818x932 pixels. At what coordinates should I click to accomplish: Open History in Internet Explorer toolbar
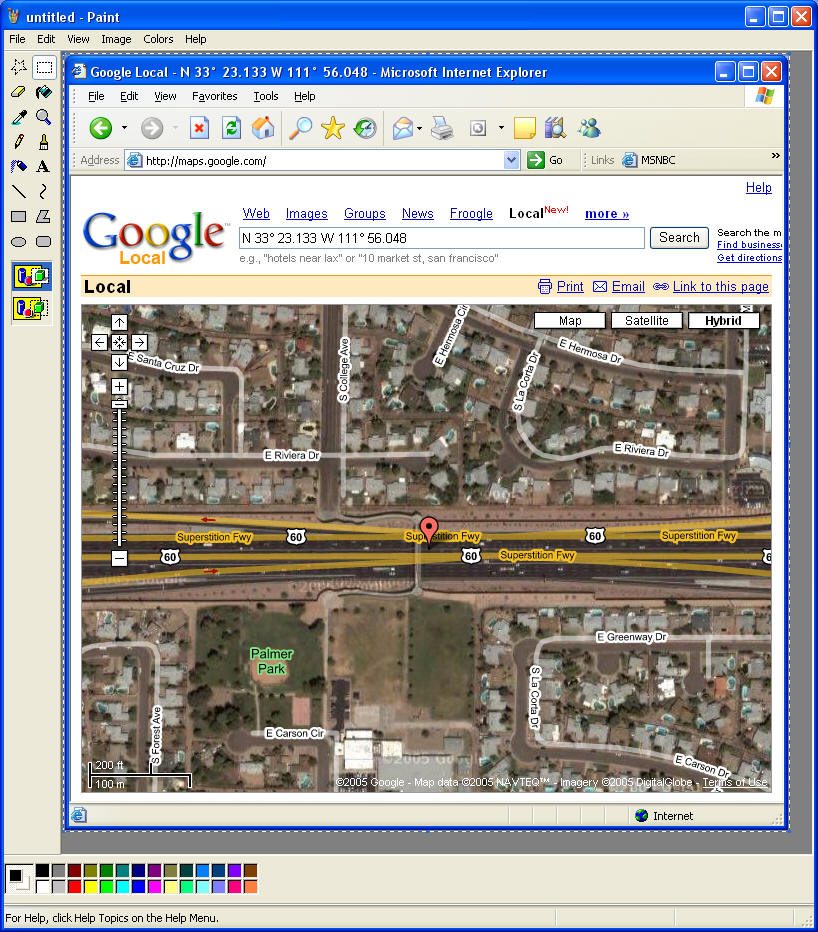point(365,128)
